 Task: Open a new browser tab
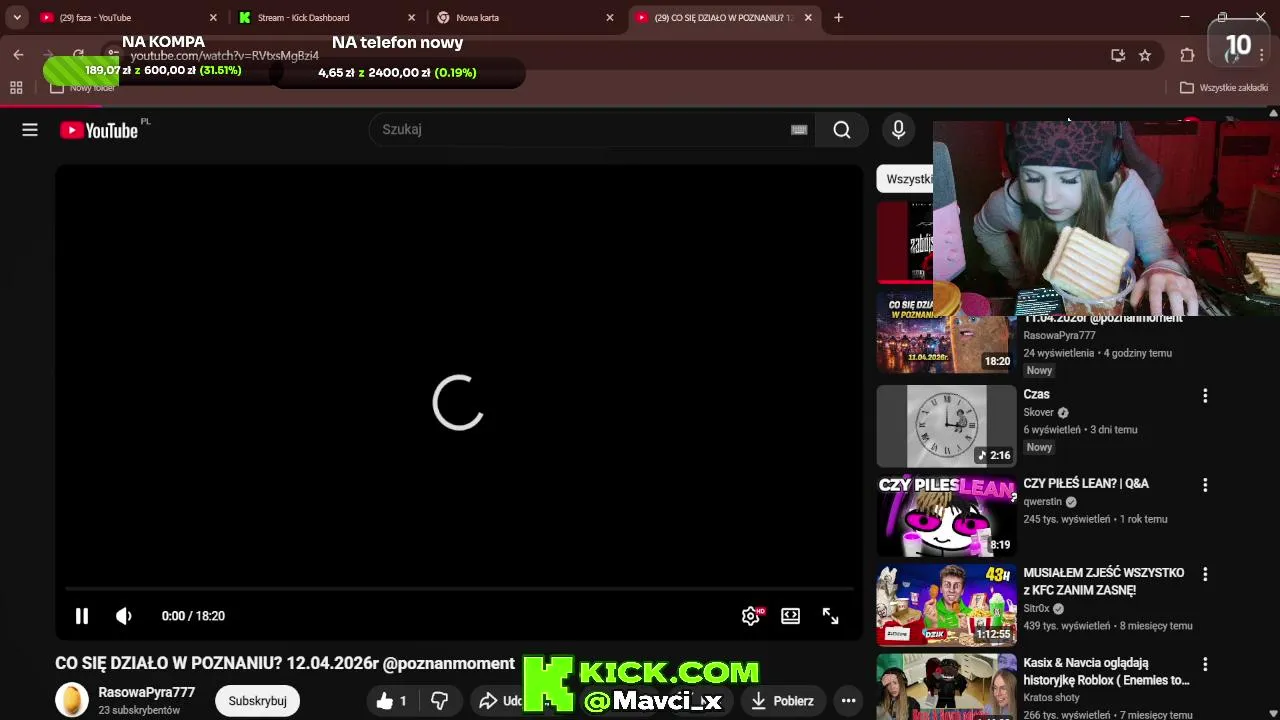[838, 18]
